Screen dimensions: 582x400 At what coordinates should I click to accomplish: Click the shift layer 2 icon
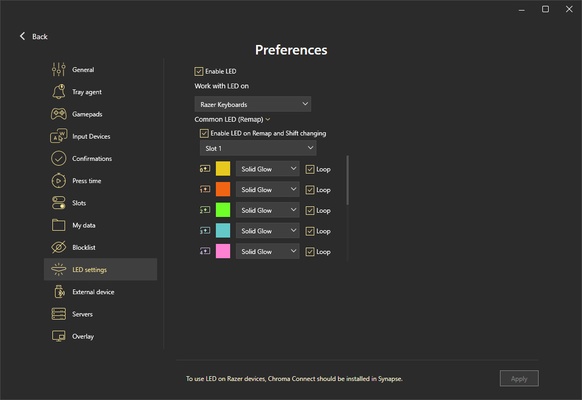pyautogui.click(x=205, y=210)
